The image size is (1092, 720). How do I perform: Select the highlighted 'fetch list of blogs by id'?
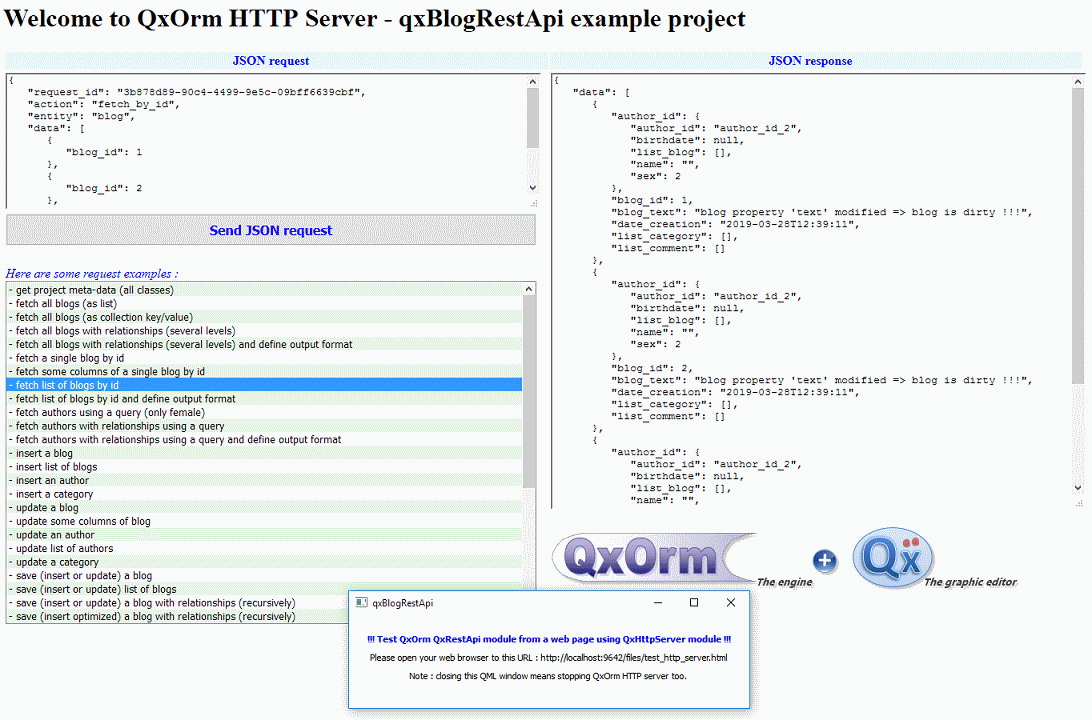coord(74,385)
